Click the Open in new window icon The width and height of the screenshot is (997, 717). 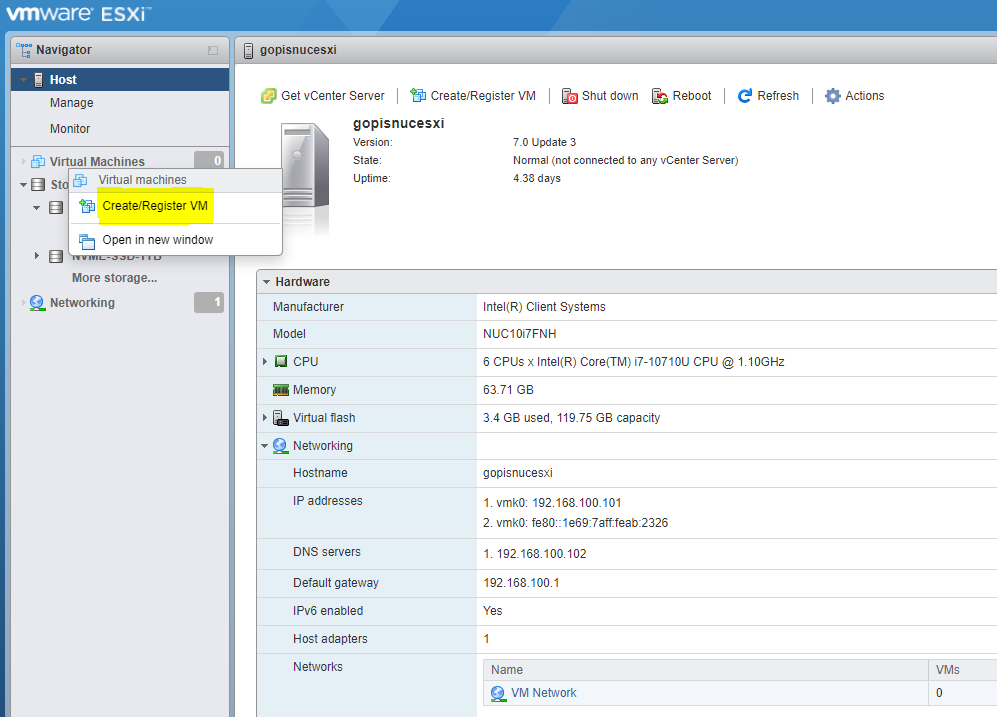pos(86,241)
